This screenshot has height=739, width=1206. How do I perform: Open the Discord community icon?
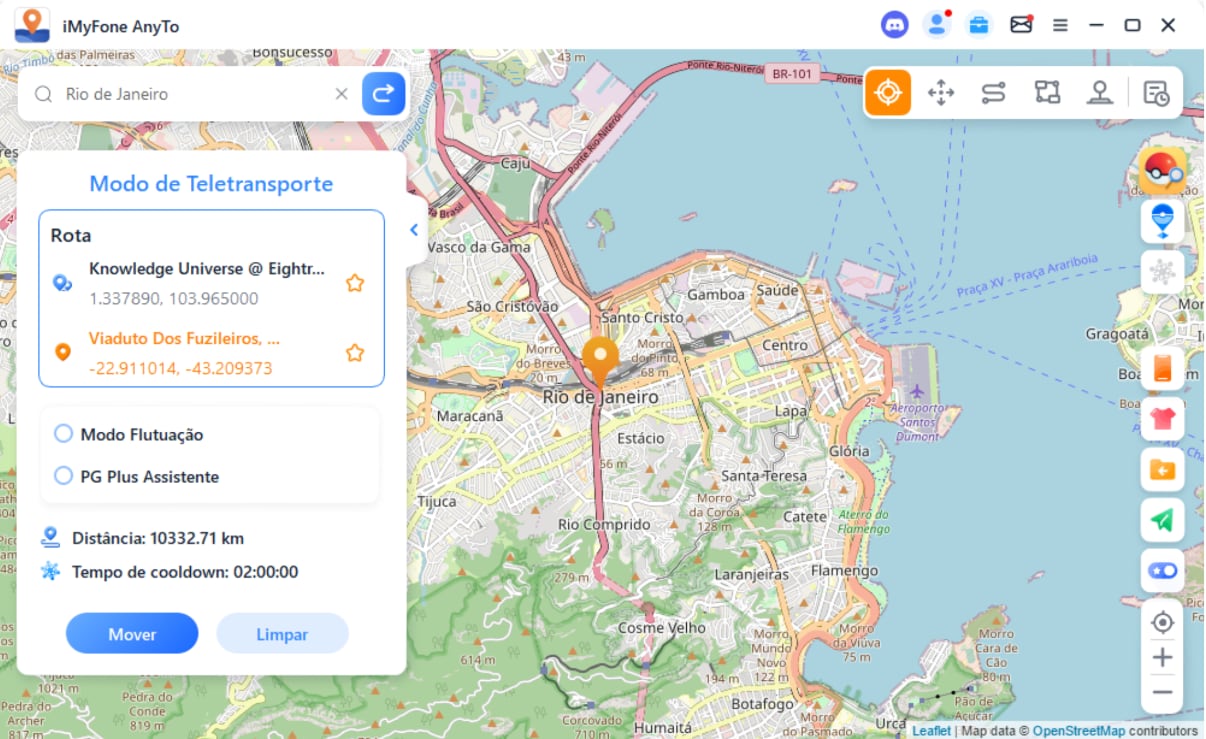(894, 25)
